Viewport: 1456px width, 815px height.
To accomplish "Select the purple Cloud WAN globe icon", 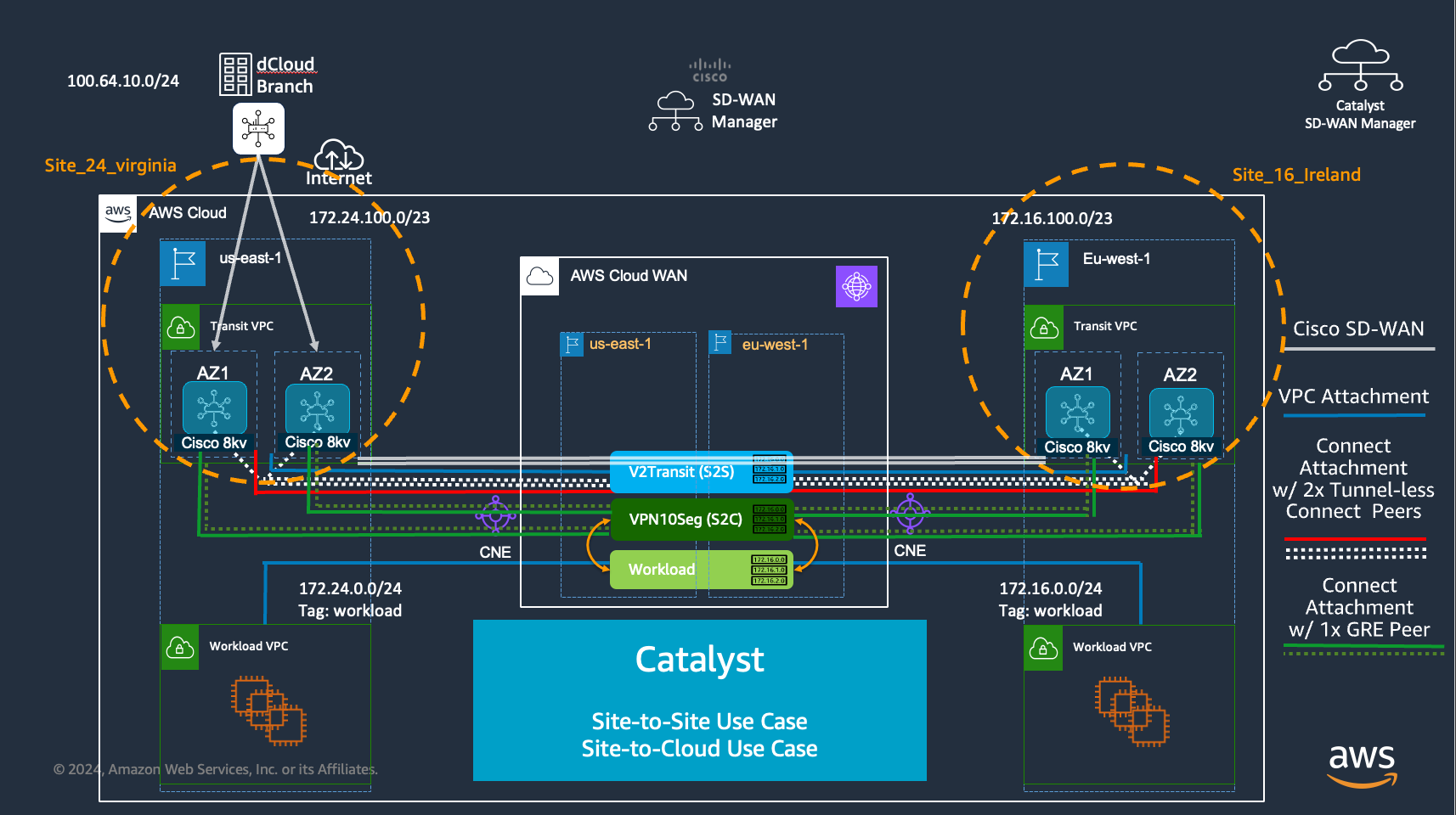I will coord(856,286).
